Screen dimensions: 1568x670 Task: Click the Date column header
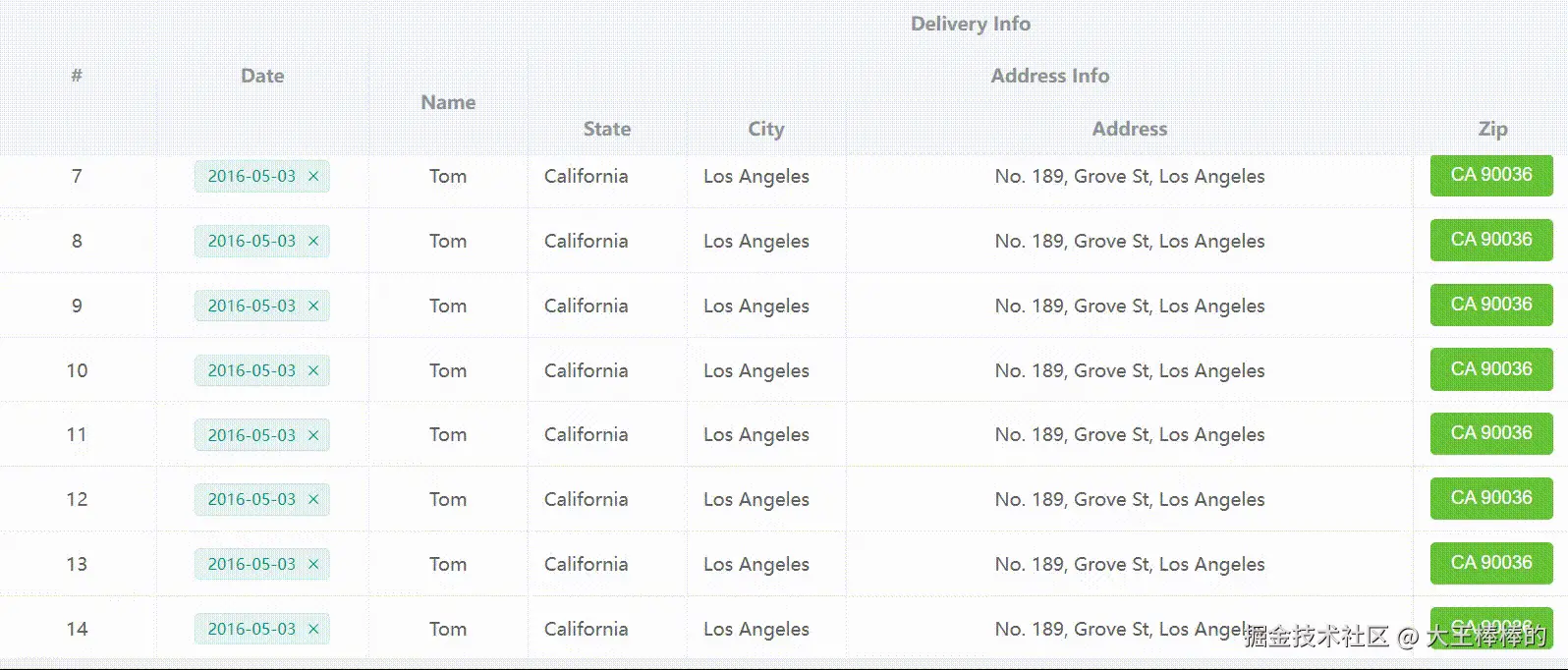262,77
